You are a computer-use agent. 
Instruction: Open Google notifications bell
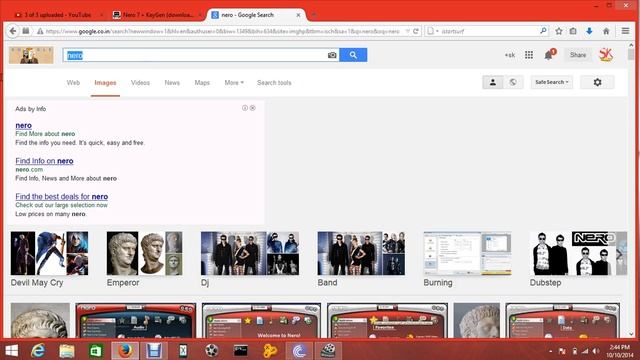549,55
